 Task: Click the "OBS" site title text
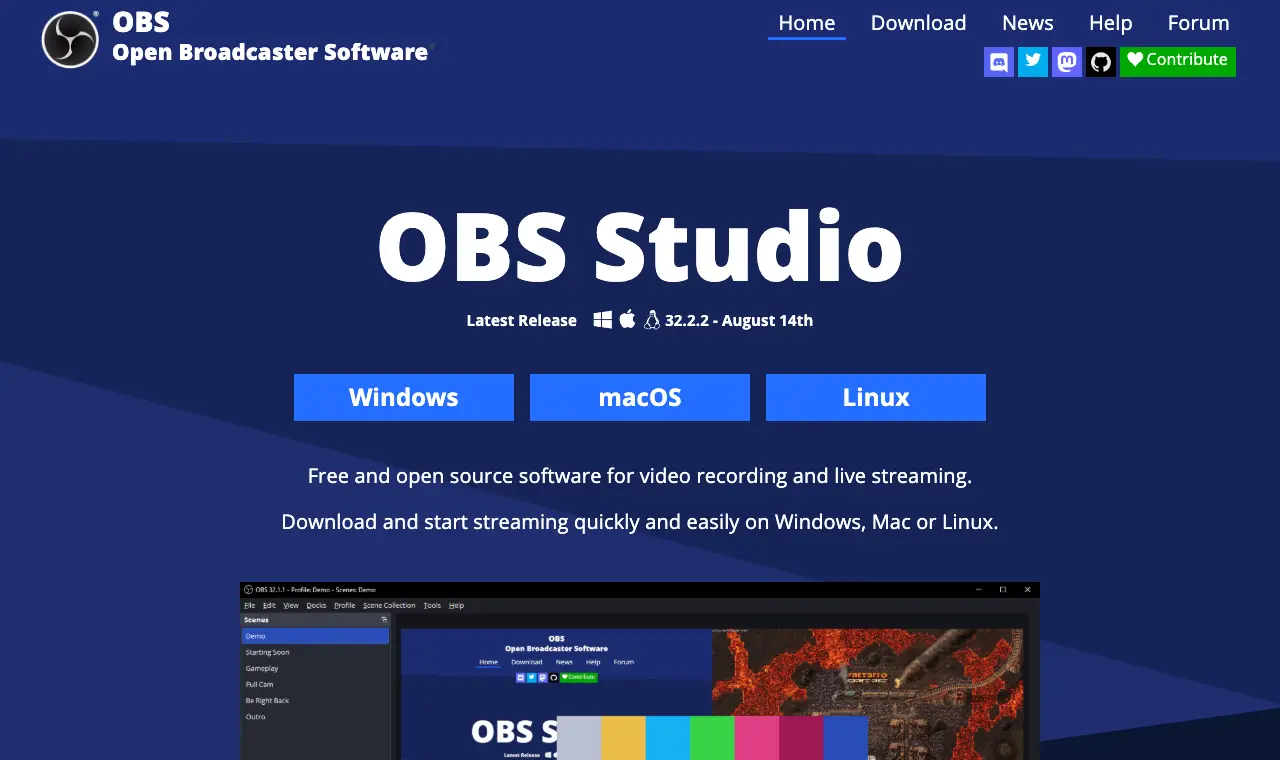[x=141, y=22]
